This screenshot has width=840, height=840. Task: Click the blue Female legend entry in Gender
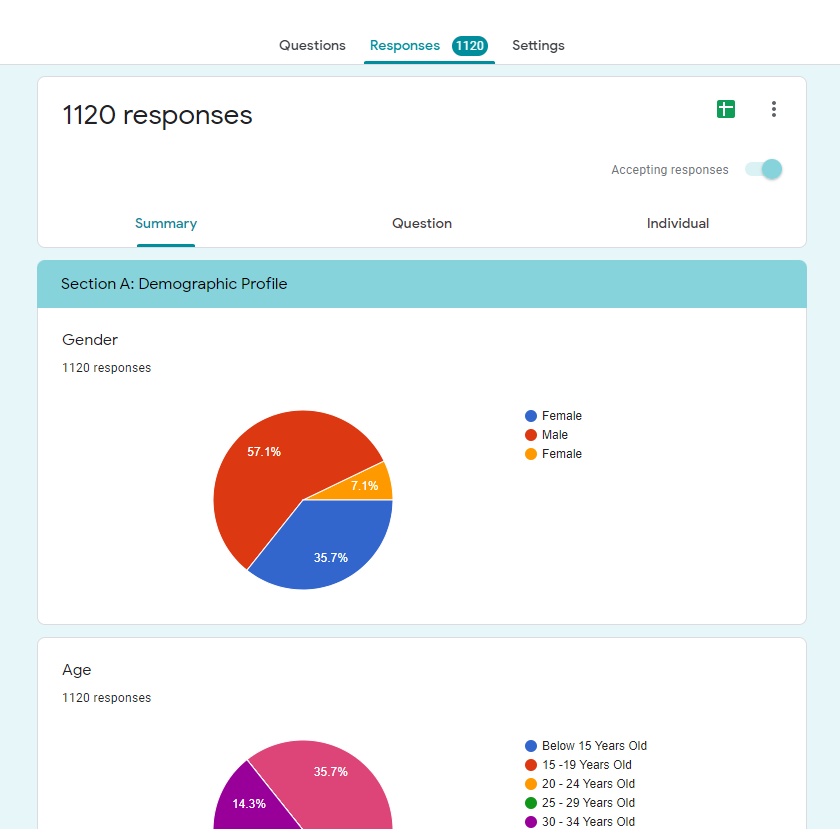coord(560,416)
